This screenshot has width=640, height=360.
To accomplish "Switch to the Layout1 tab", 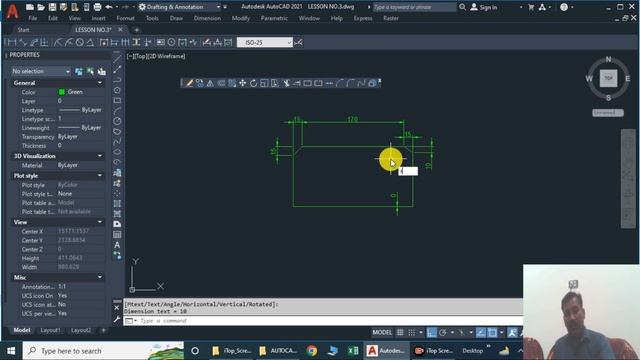I will click(50, 330).
